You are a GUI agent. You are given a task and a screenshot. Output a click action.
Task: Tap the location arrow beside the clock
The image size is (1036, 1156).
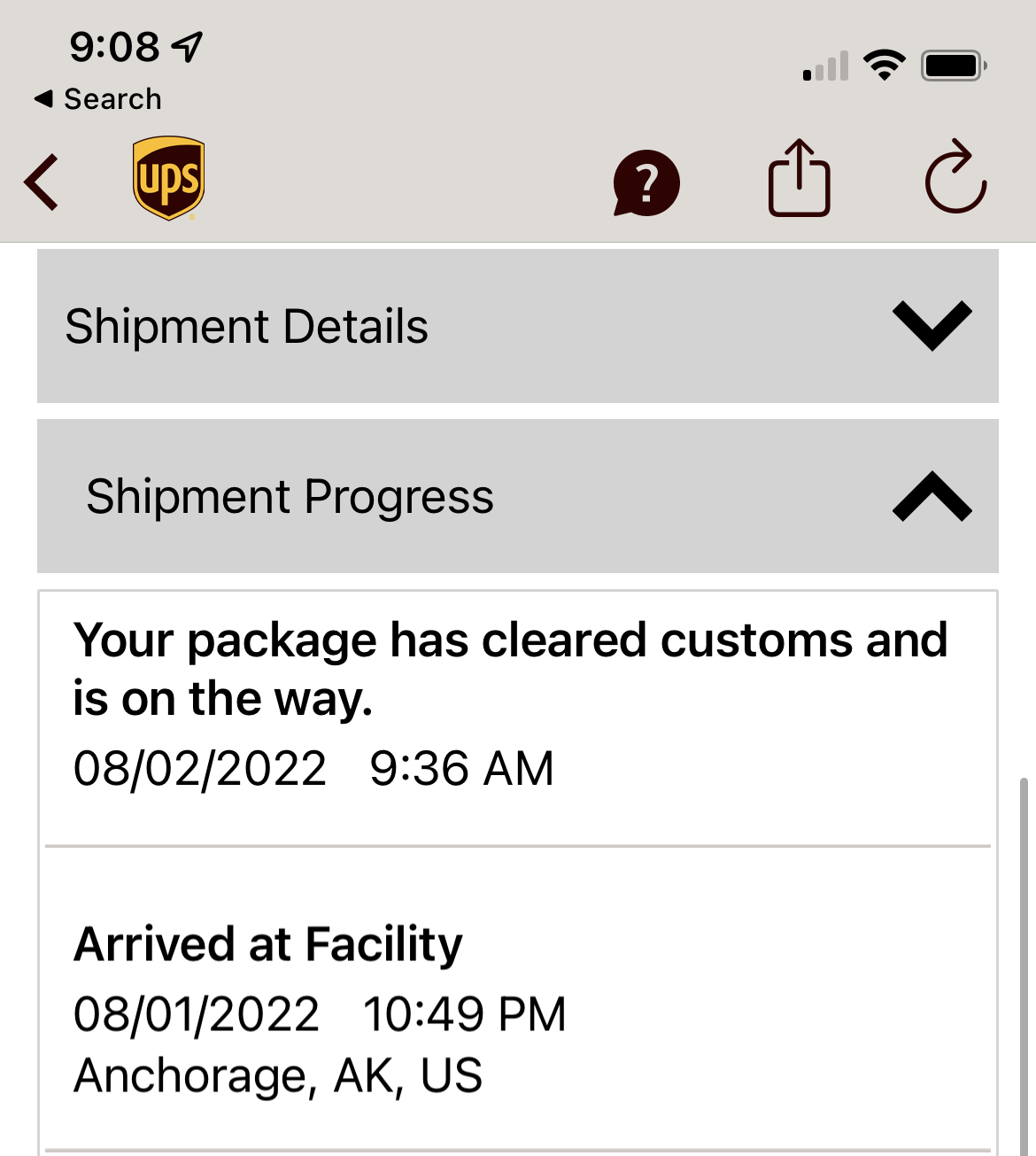187,47
